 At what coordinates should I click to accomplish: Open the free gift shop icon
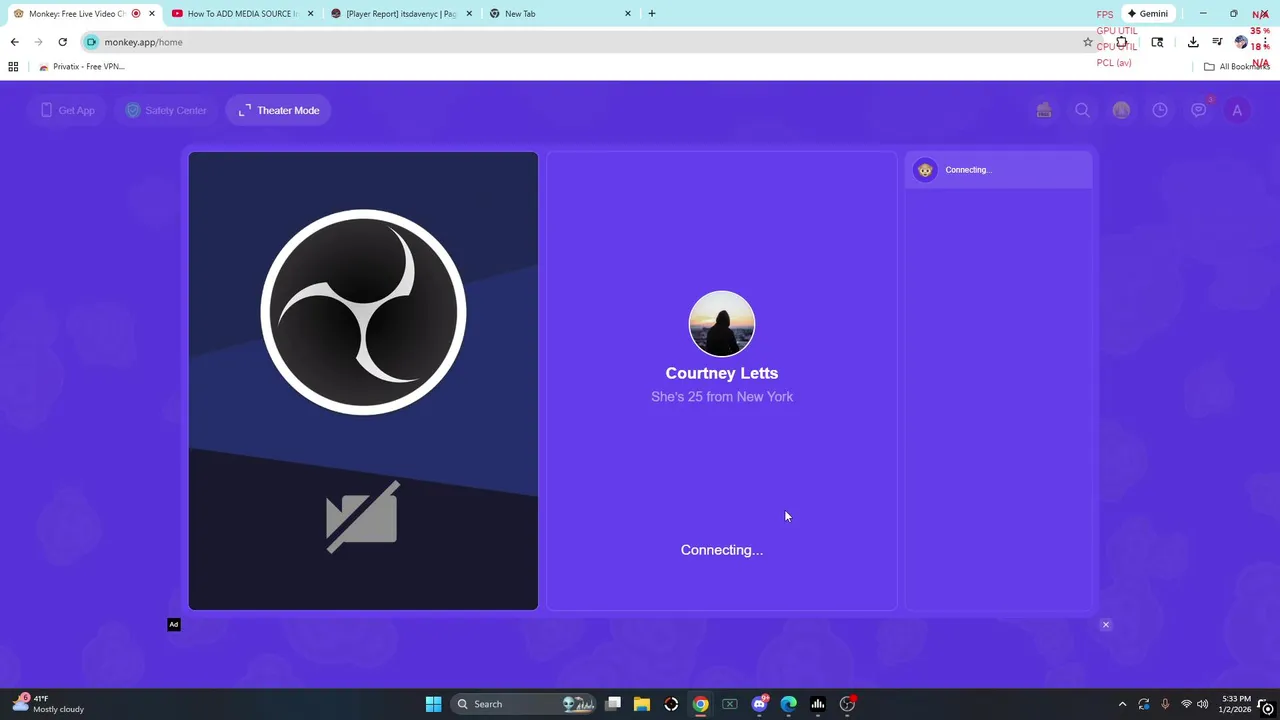(1044, 110)
